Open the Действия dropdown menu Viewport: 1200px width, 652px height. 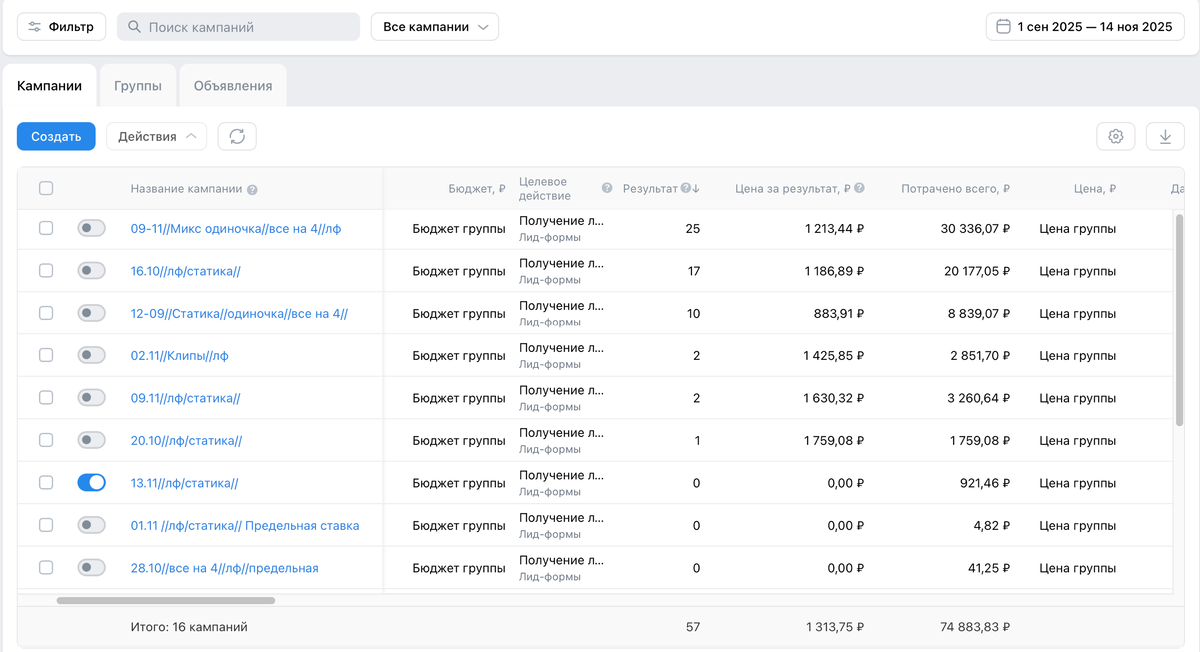click(x=156, y=136)
